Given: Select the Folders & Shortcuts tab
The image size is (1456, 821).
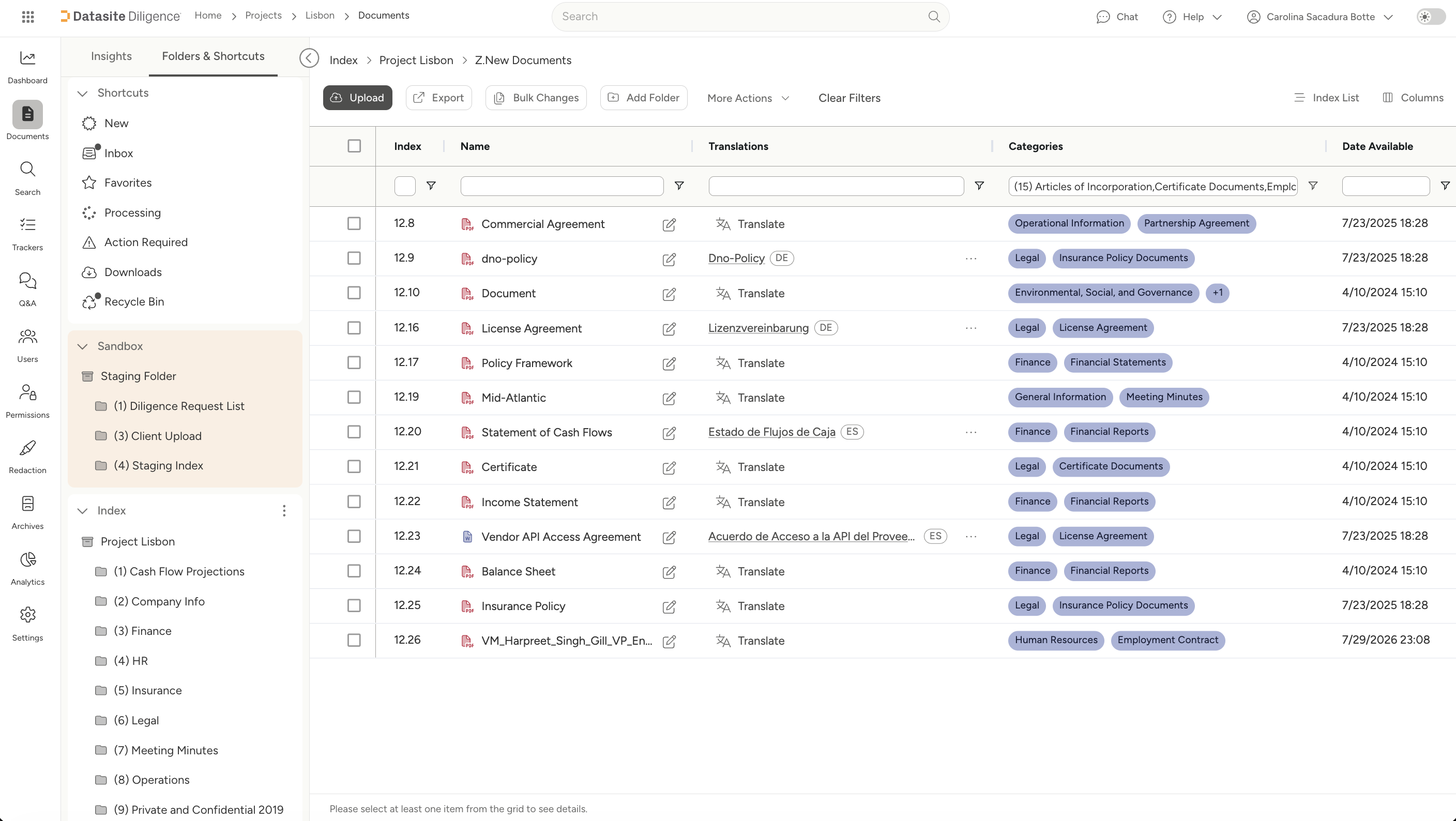Looking at the screenshot, I should tap(213, 56).
